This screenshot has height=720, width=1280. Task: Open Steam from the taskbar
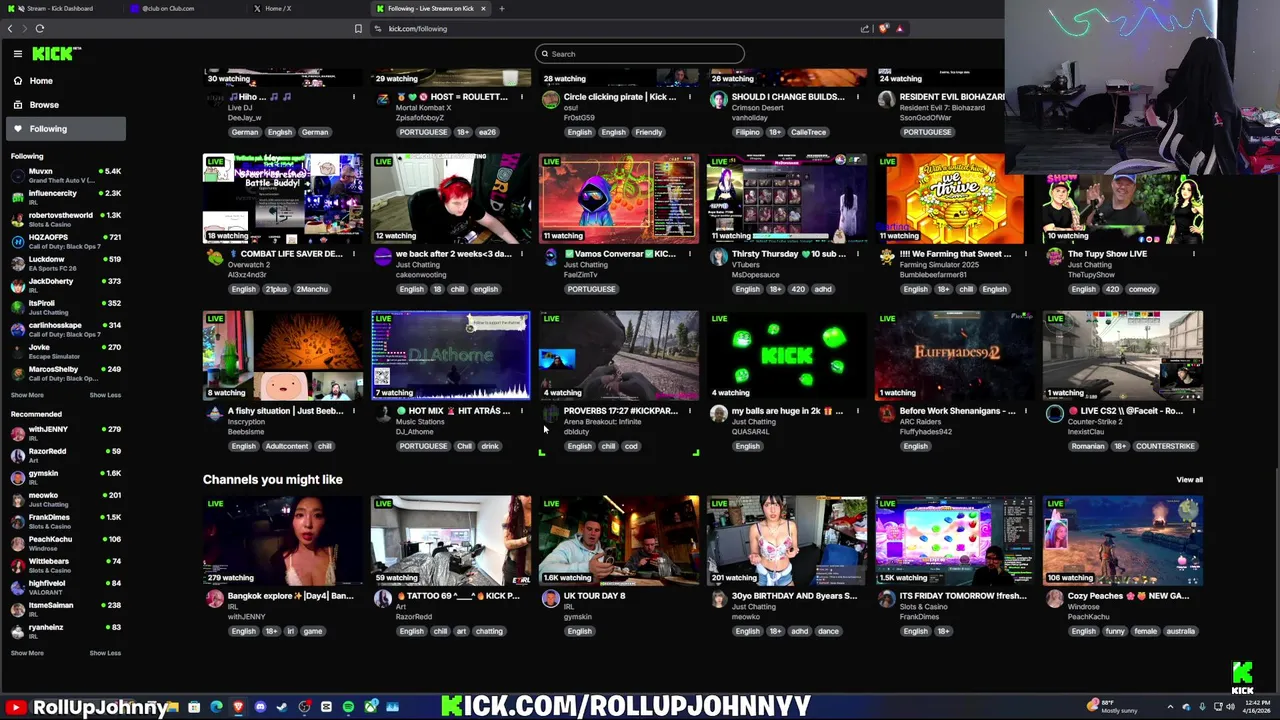282,707
